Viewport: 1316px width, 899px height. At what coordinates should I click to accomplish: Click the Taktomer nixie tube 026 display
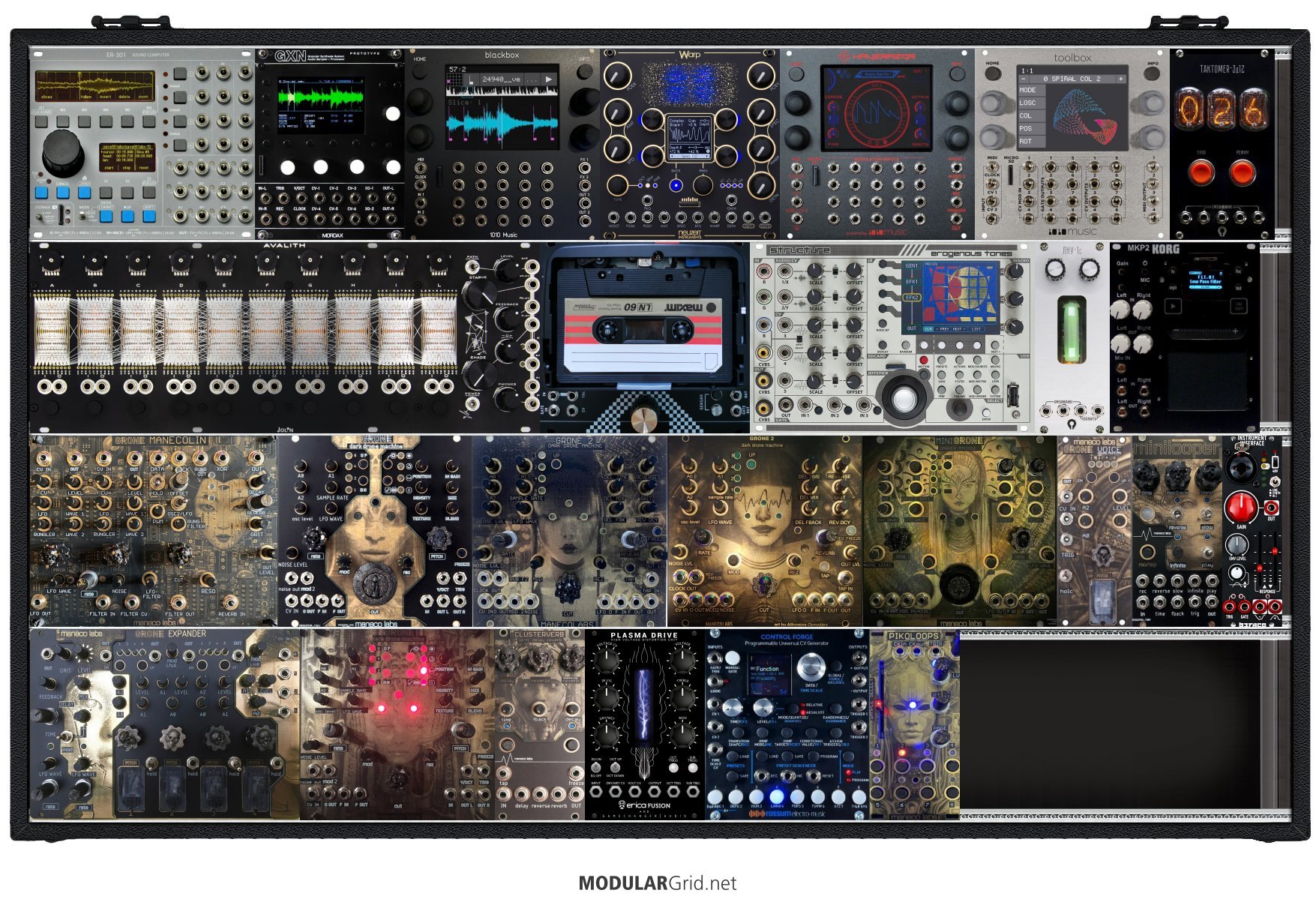point(1221,109)
